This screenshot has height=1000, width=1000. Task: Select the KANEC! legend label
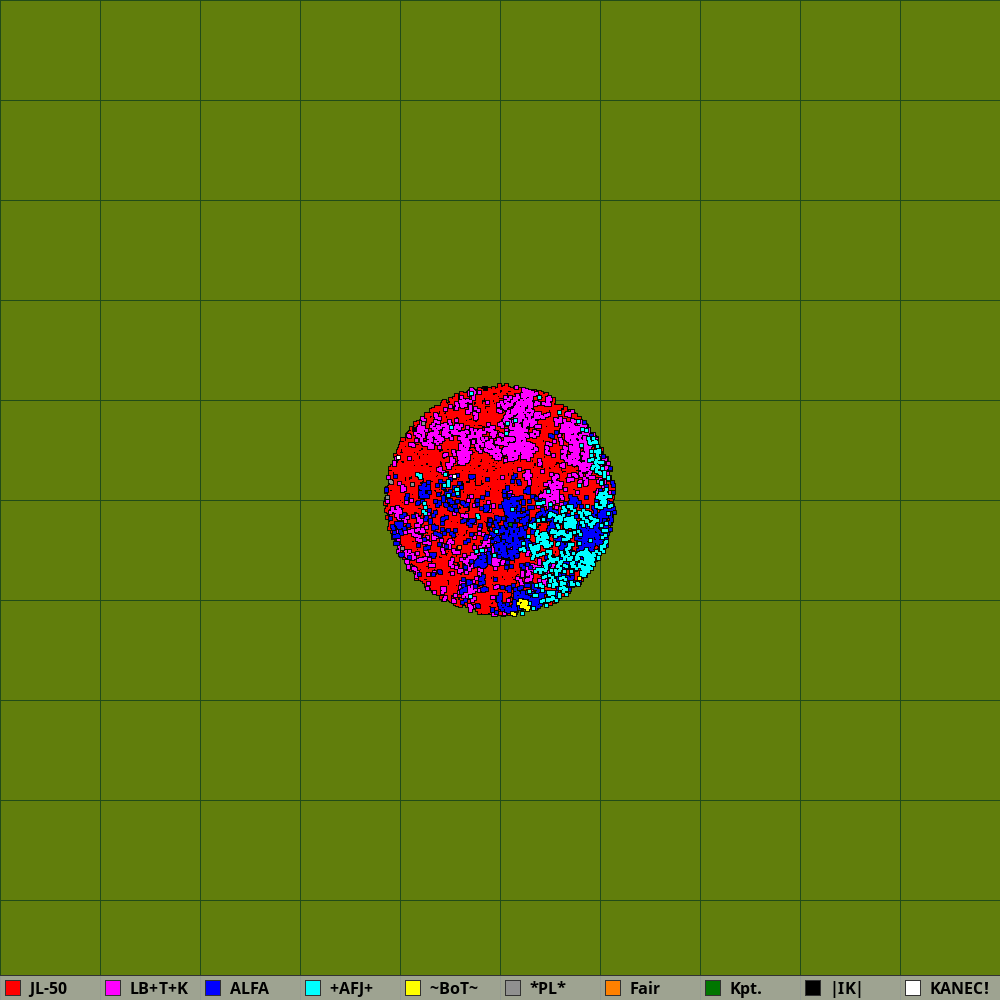[x=959, y=988]
